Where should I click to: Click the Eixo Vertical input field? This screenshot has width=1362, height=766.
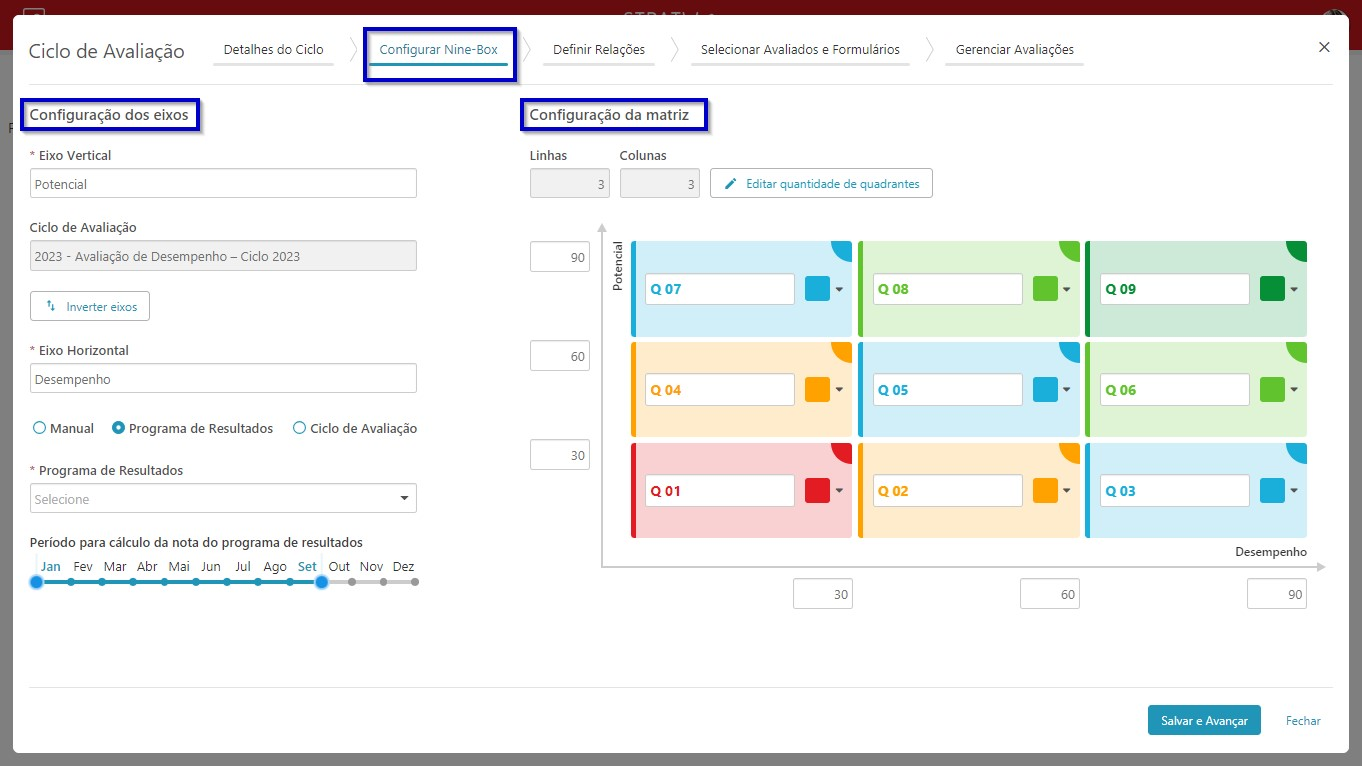click(x=223, y=183)
